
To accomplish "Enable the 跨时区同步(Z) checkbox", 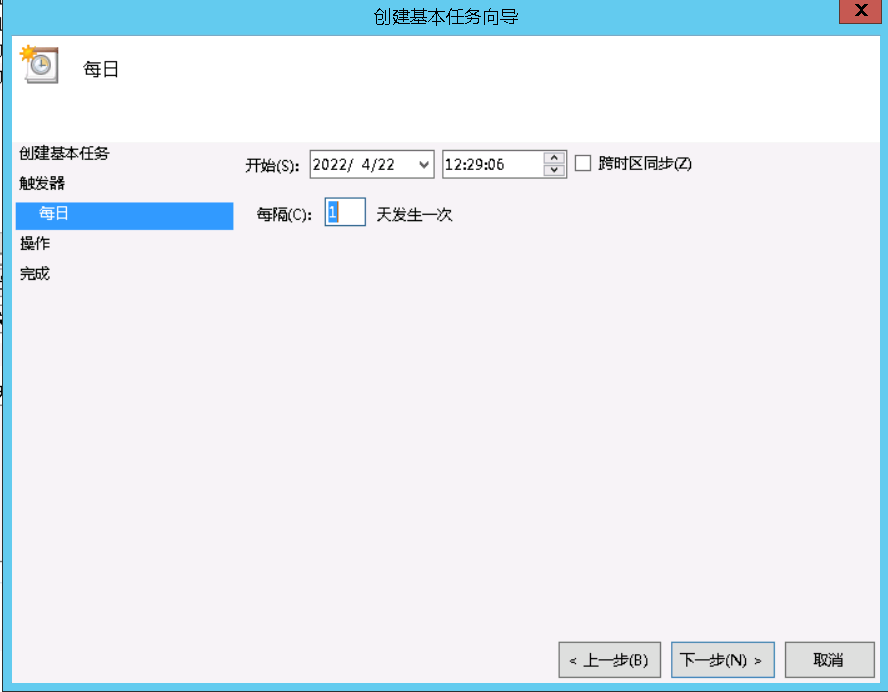I will pyautogui.click(x=583, y=163).
